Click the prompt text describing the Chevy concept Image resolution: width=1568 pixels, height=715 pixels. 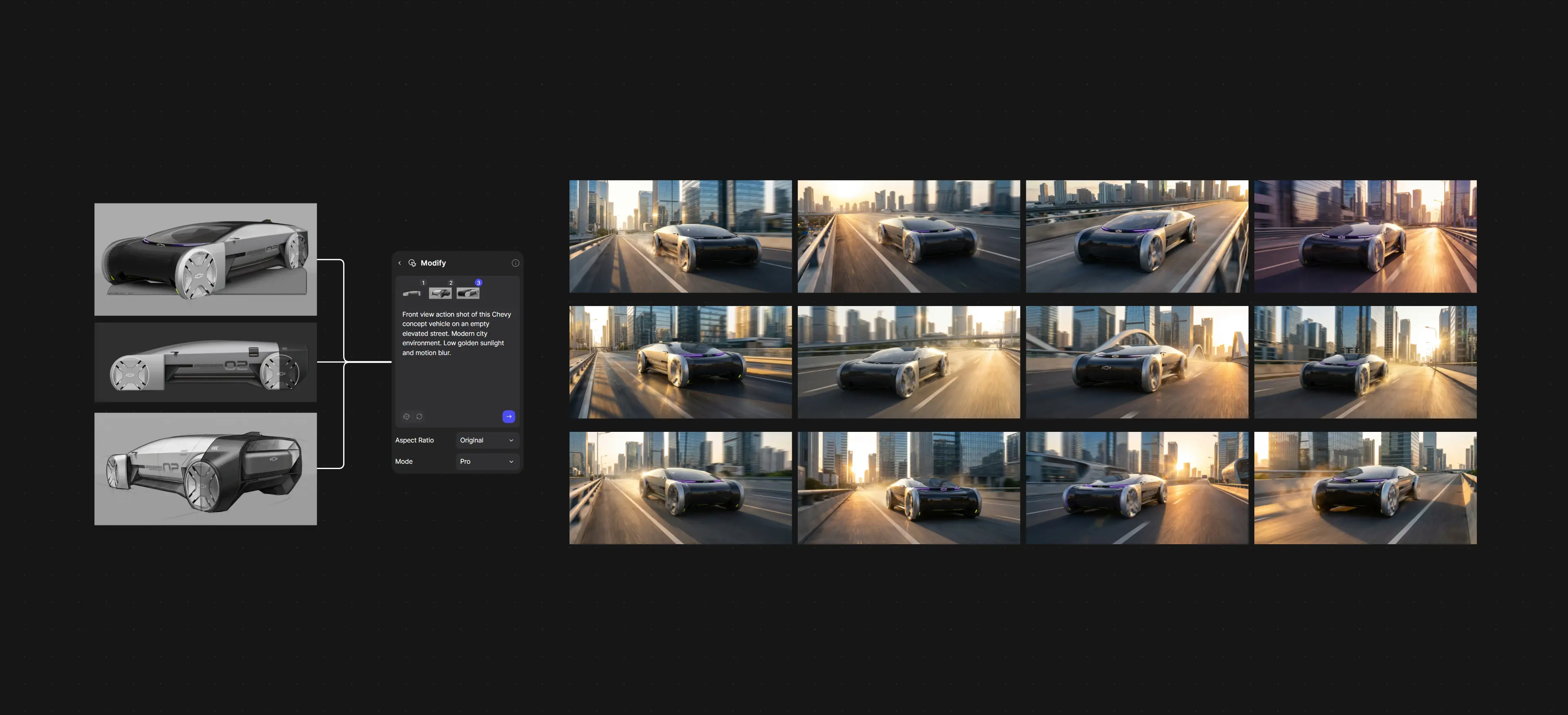456,333
